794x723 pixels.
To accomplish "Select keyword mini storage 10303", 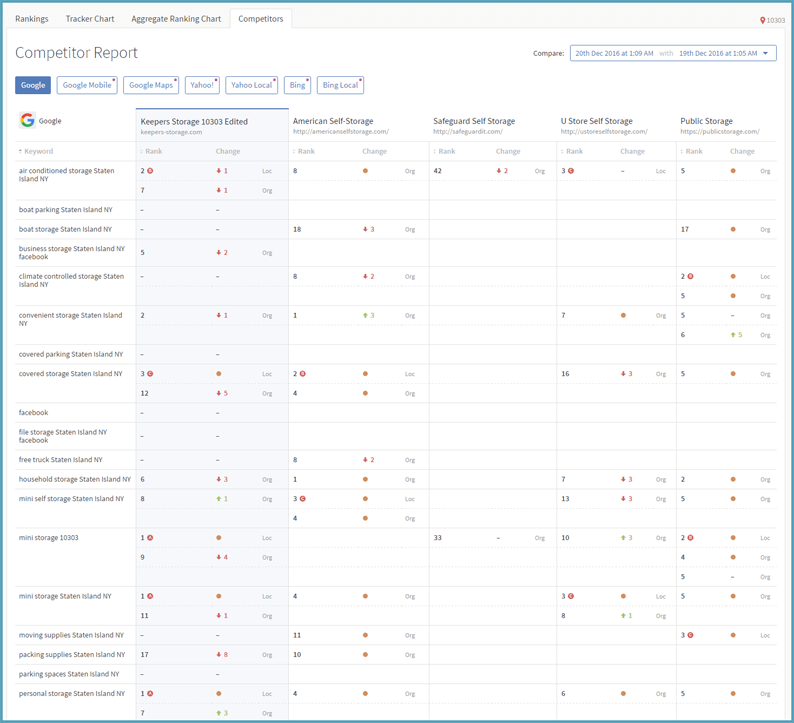I will click(x=48, y=538).
